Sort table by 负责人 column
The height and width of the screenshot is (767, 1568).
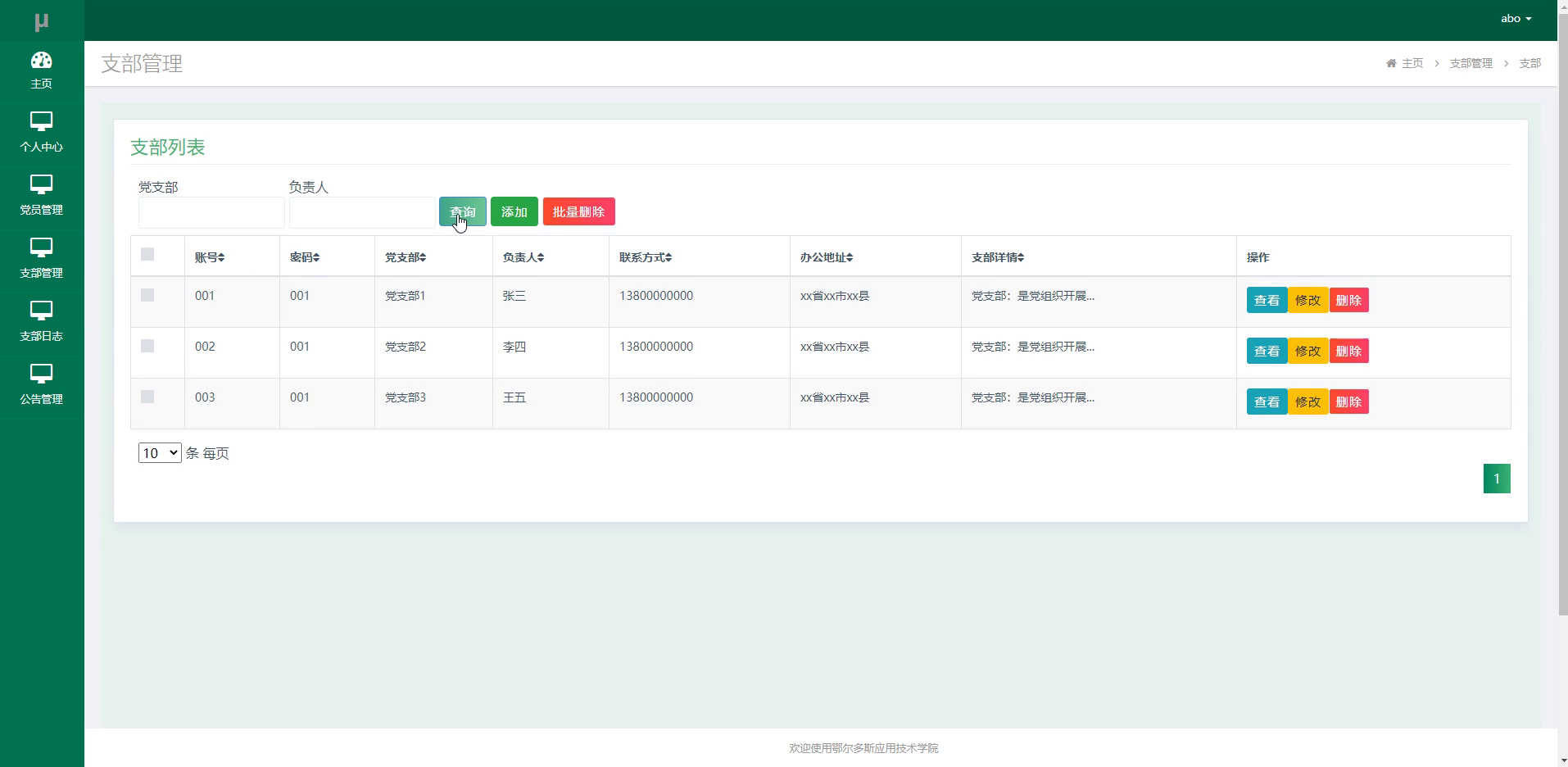523,257
